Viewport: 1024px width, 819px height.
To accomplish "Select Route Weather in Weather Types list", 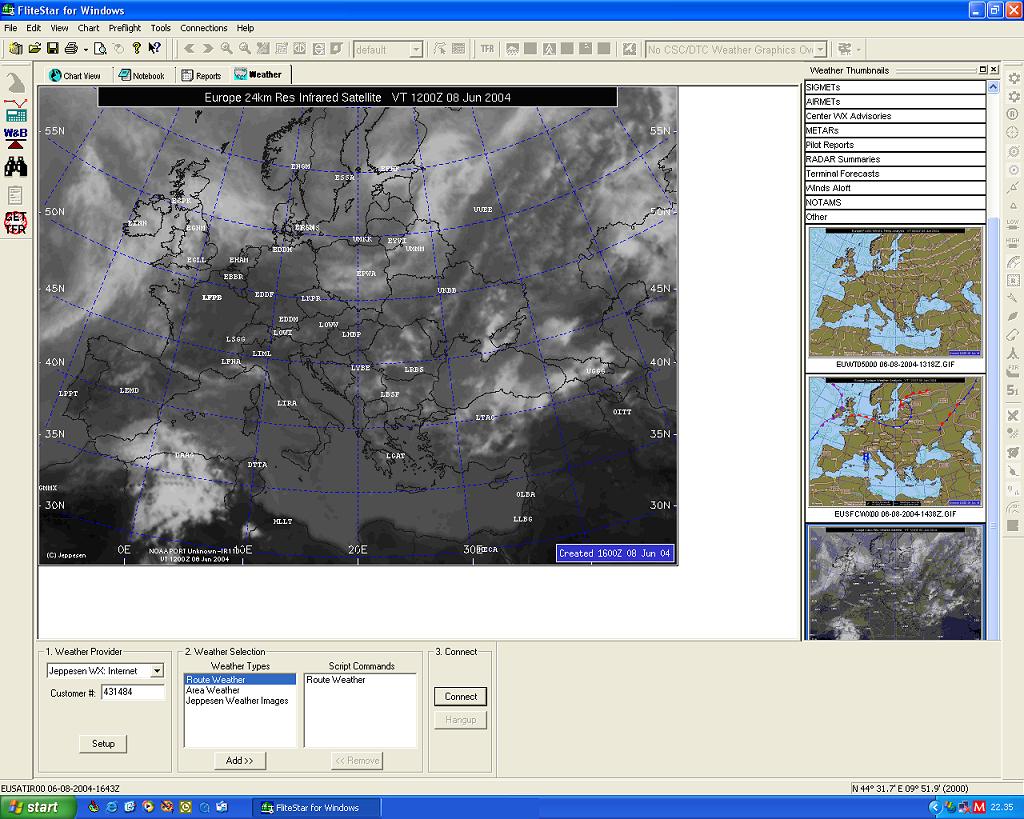I will [x=240, y=680].
